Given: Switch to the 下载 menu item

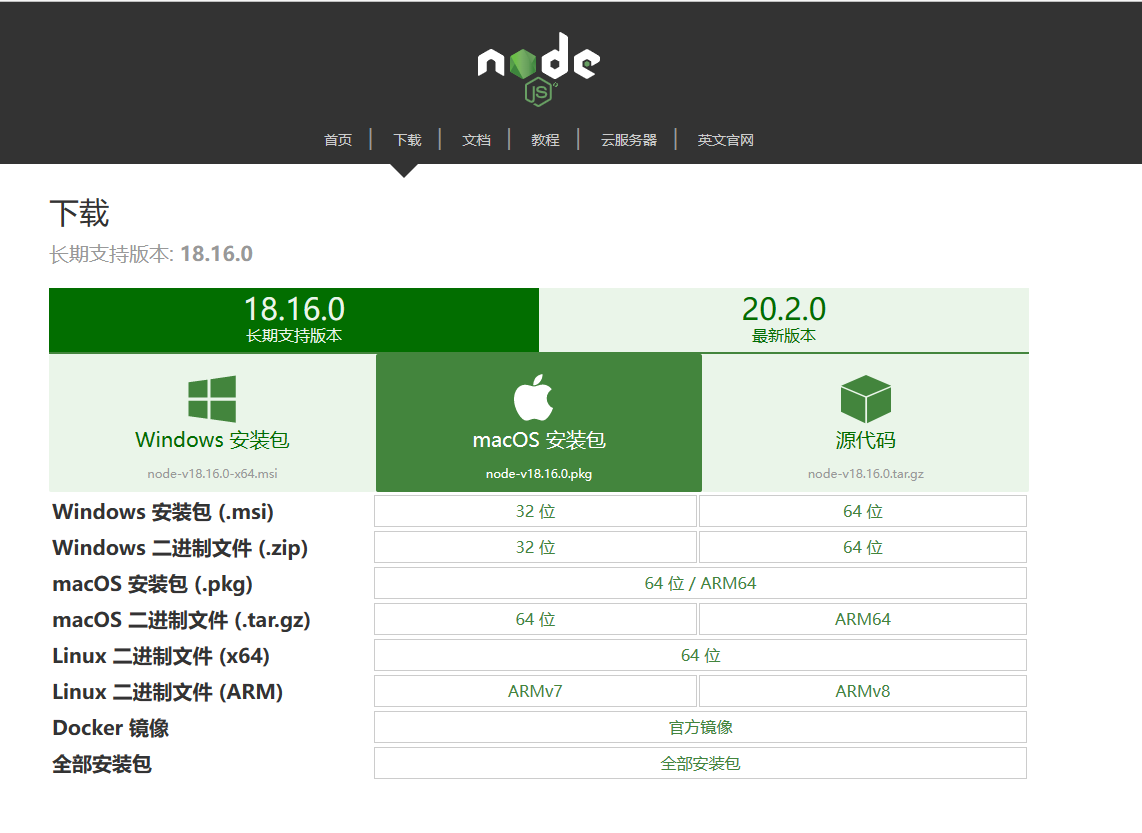Looking at the screenshot, I should [406, 140].
